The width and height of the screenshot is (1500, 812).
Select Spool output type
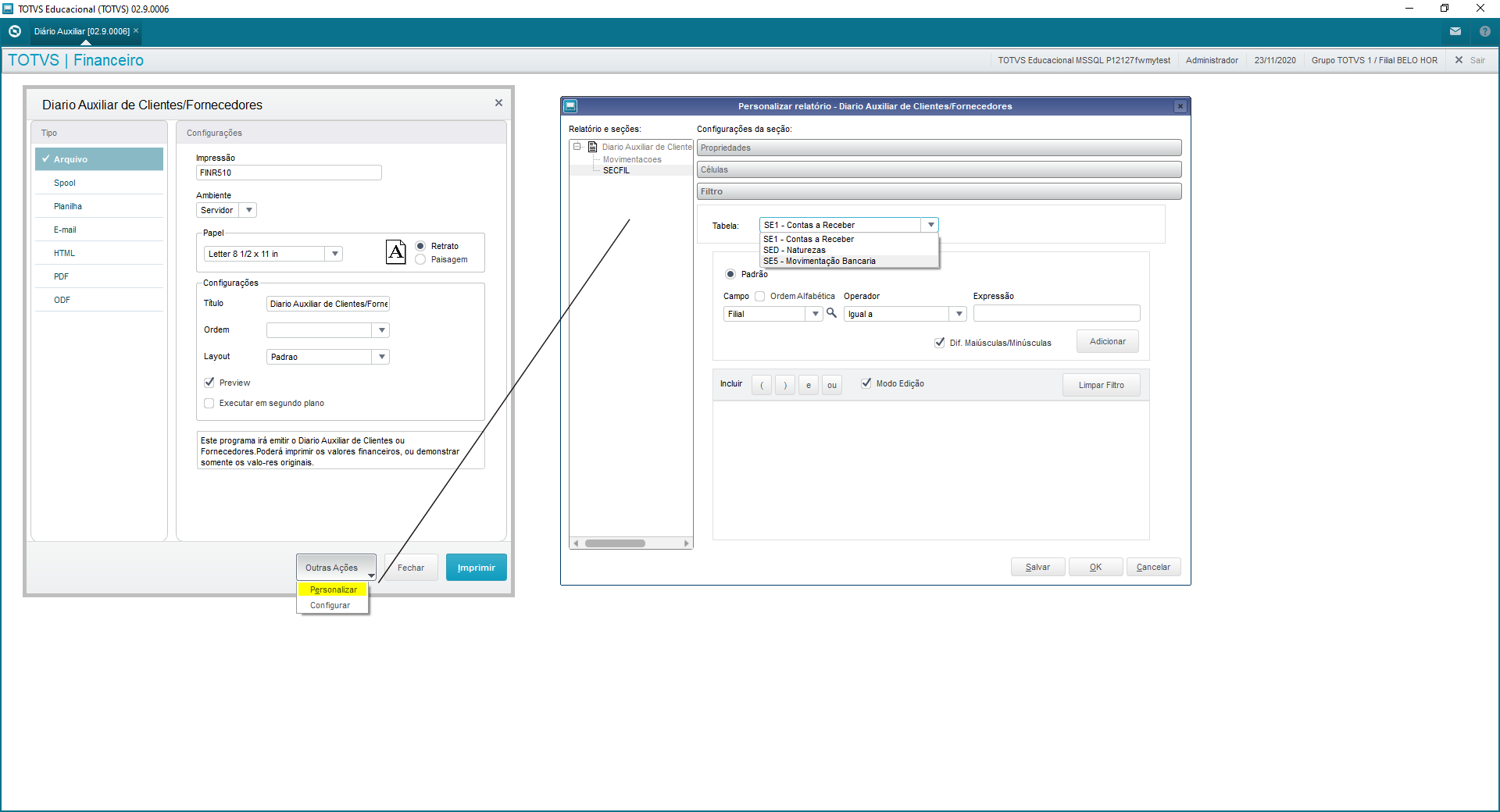(x=99, y=183)
